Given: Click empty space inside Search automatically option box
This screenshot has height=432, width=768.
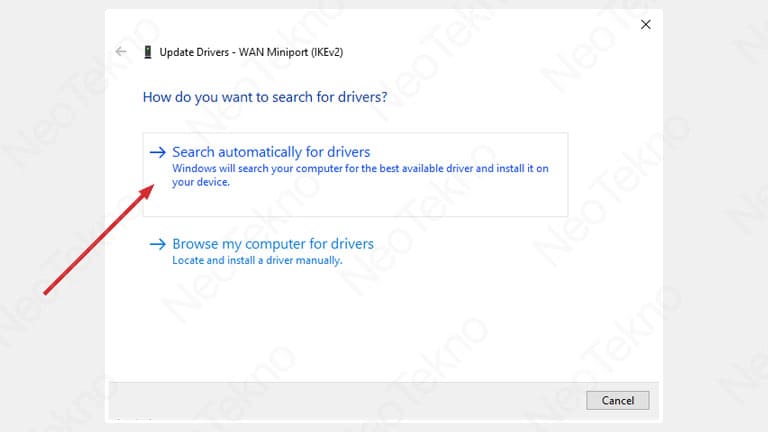Looking at the screenshot, I should point(450,200).
